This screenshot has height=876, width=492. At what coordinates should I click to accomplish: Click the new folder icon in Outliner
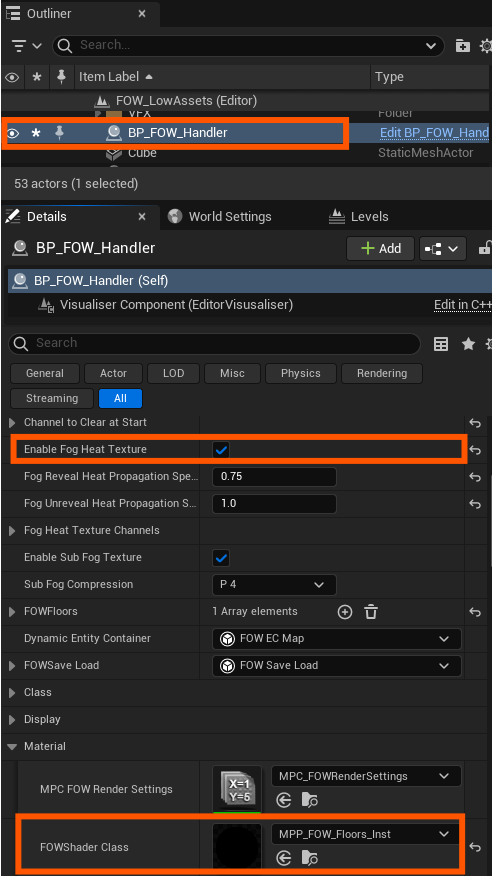462,45
